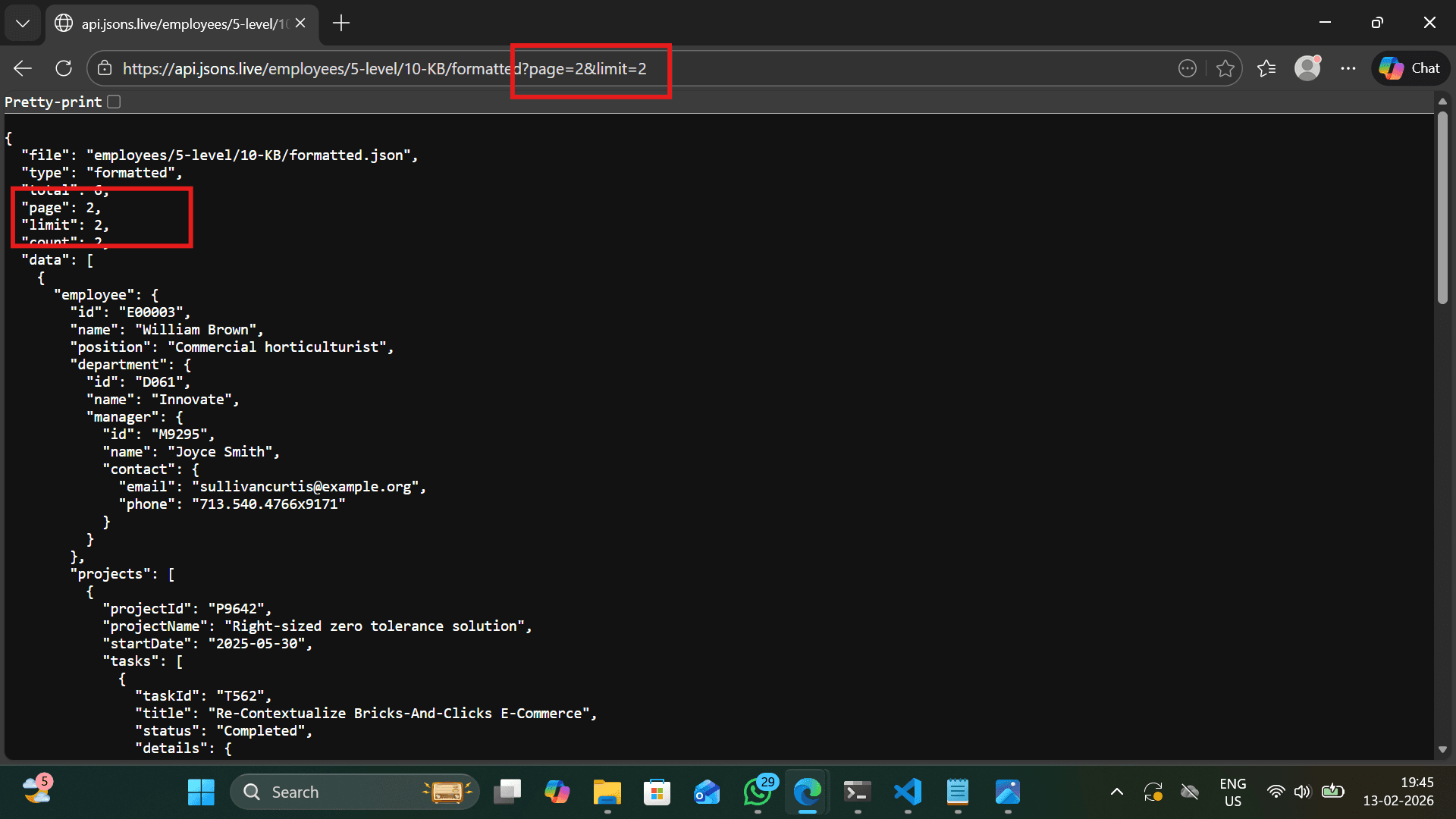Click the taskbar Search box

[x=354, y=792]
